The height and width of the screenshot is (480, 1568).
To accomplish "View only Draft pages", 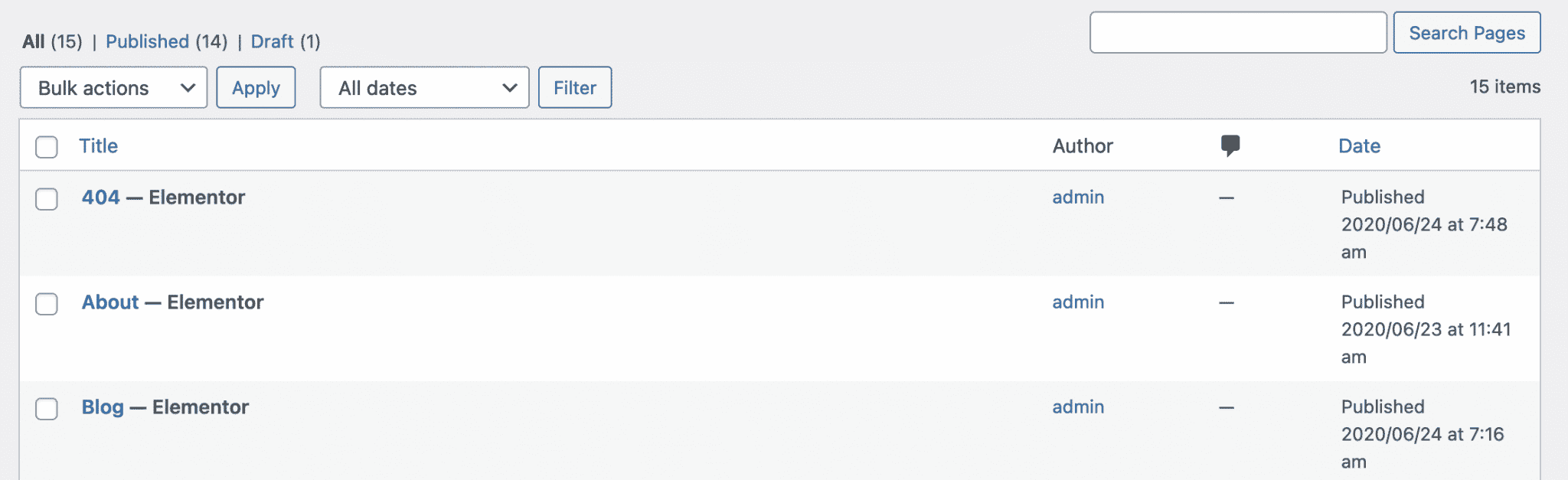I will pyautogui.click(x=272, y=41).
